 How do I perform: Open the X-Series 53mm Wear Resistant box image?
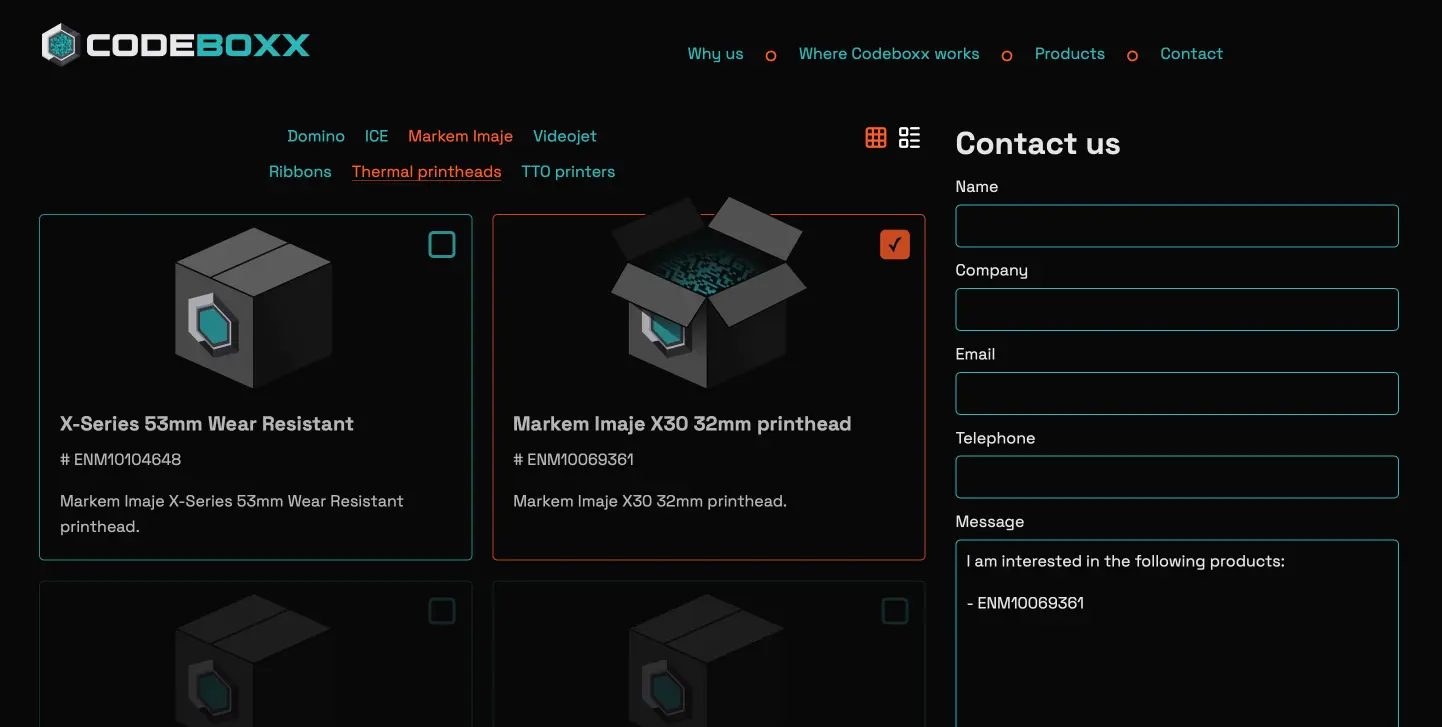point(253,308)
